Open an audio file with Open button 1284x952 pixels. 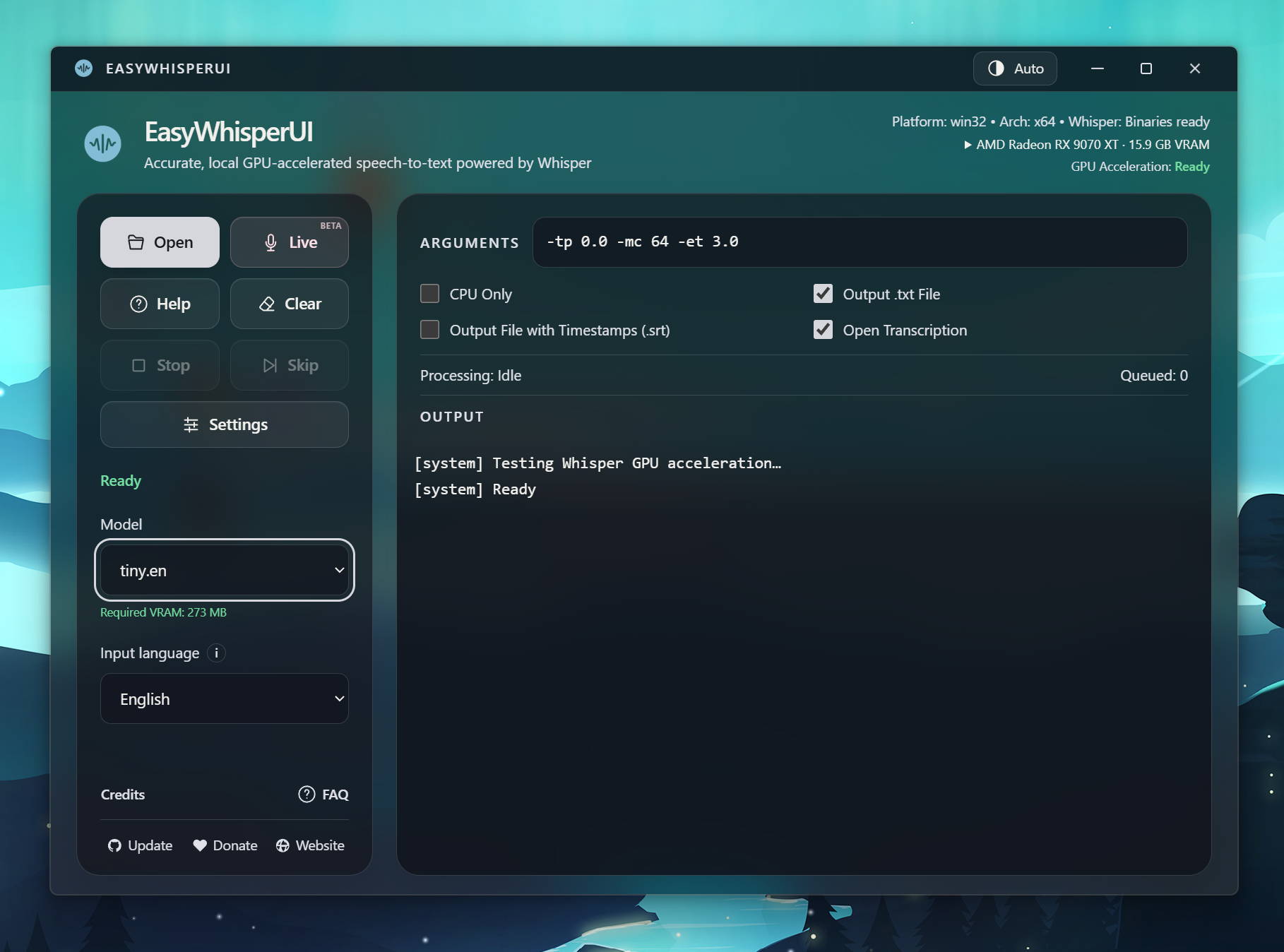160,242
